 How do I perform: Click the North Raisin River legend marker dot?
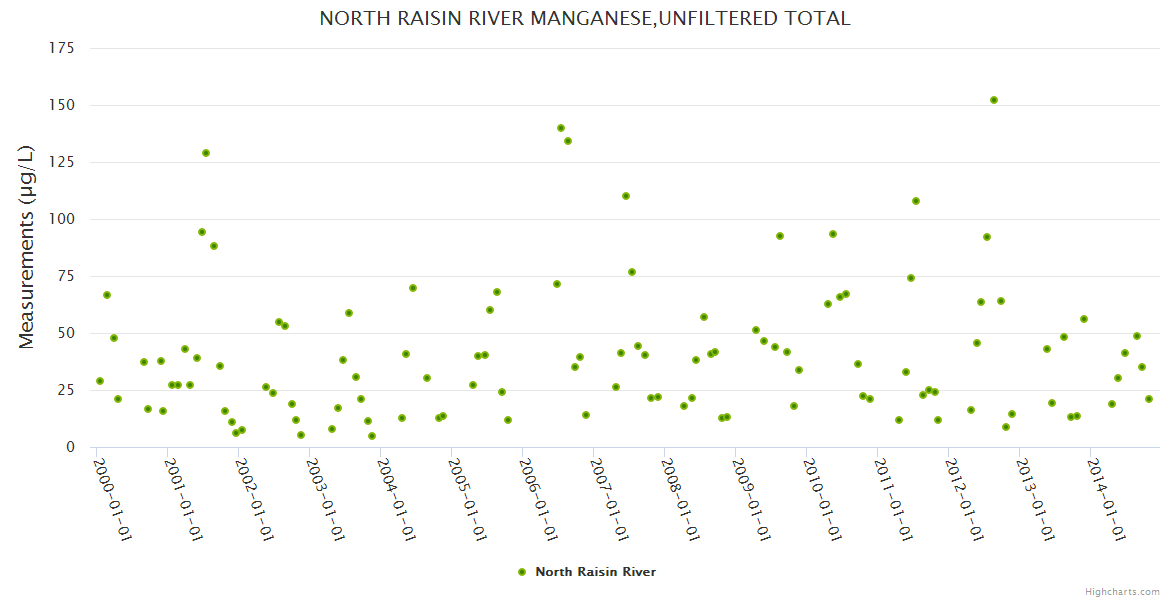pyautogui.click(x=521, y=572)
